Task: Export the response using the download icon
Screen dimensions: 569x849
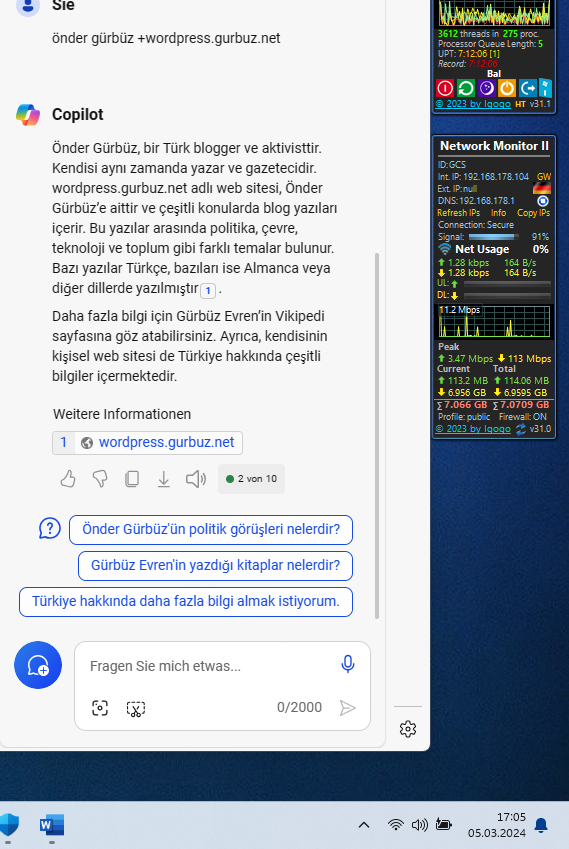Action: click(163, 479)
